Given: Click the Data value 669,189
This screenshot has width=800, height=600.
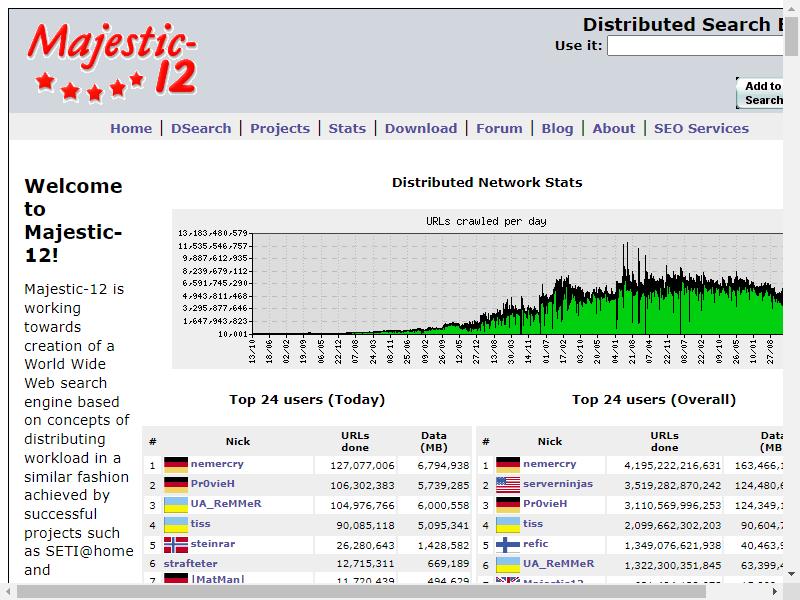Looking at the screenshot, I should tap(448, 564).
